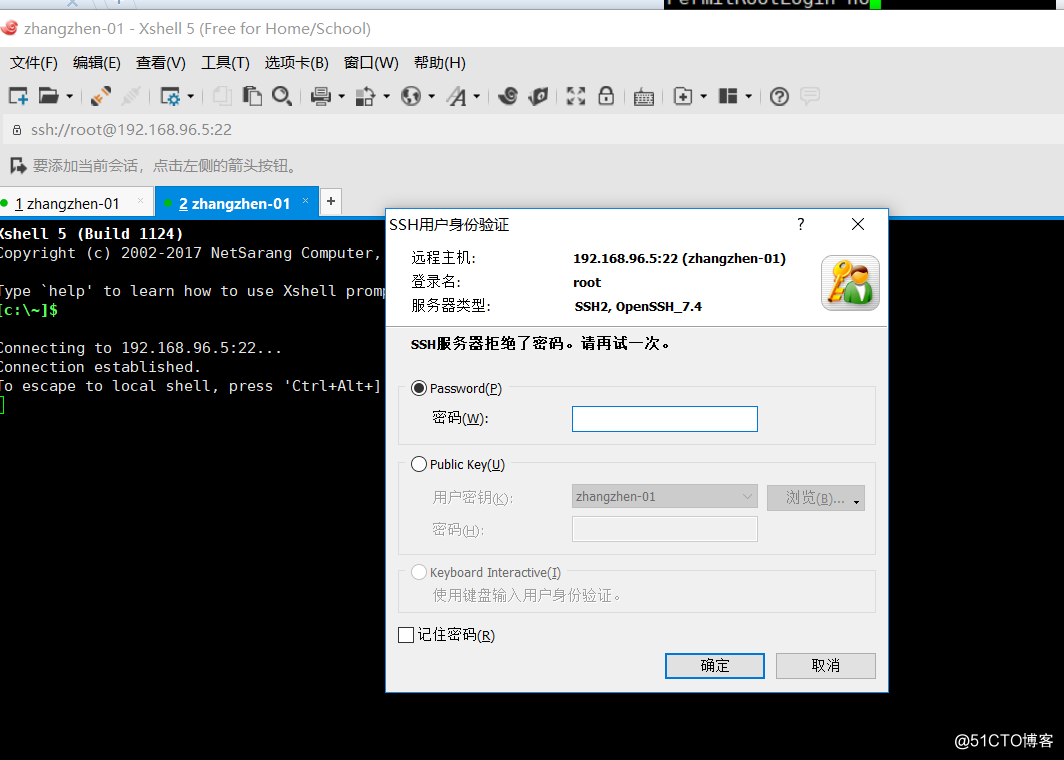Open the 查看(V) menu
Viewport: 1064px width, 760px height.
[x=161, y=63]
